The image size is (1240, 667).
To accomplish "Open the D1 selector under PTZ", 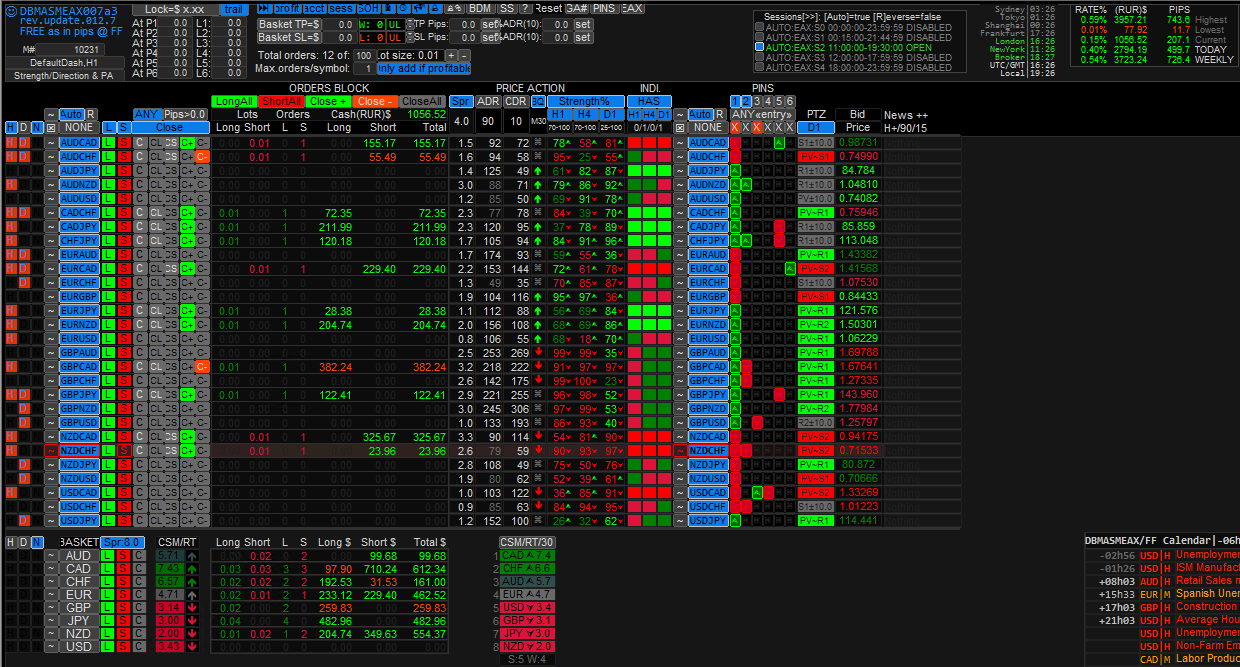I will pyautogui.click(x=816, y=127).
